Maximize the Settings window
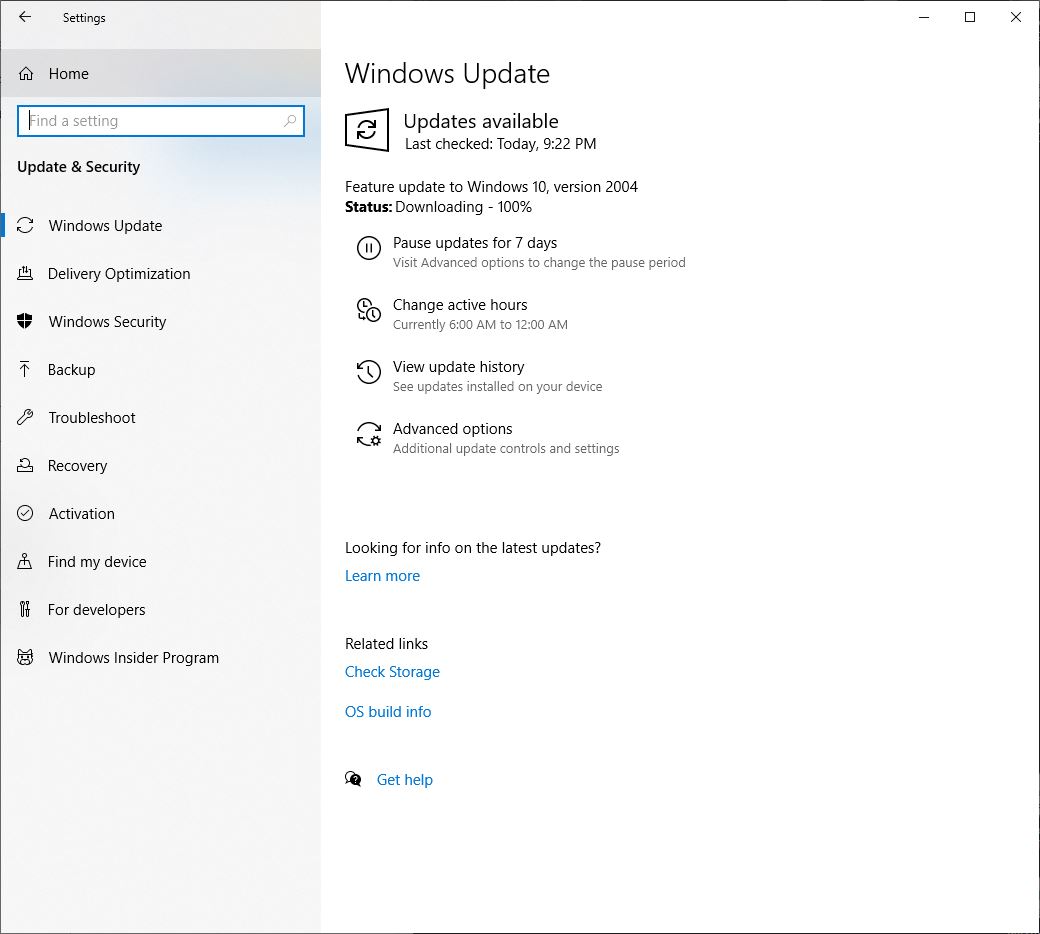Image resolution: width=1040 pixels, height=934 pixels. click(x=970, y=17)
